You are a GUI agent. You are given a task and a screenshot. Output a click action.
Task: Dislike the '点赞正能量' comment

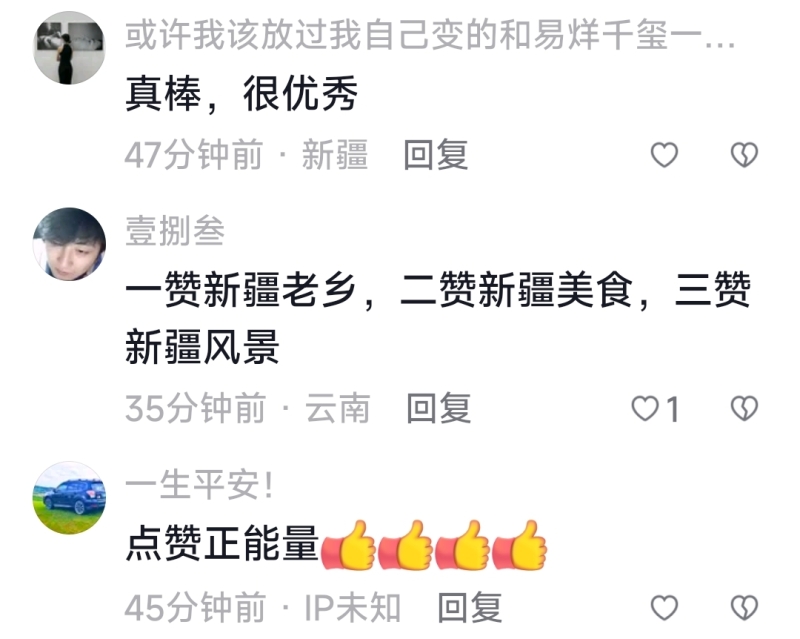(x=744, y=607)
